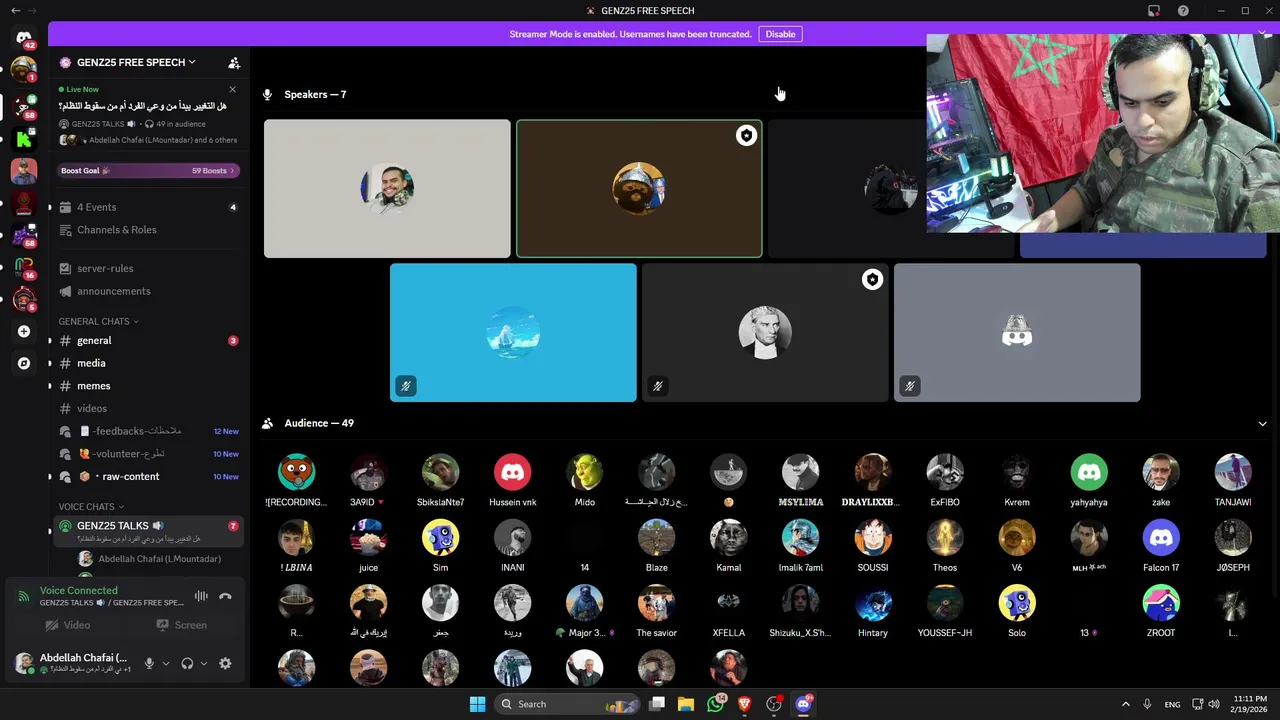Viewport: 1280px width, 720px height.
Task: Open User Settings gear
Action: pos(225,663)
